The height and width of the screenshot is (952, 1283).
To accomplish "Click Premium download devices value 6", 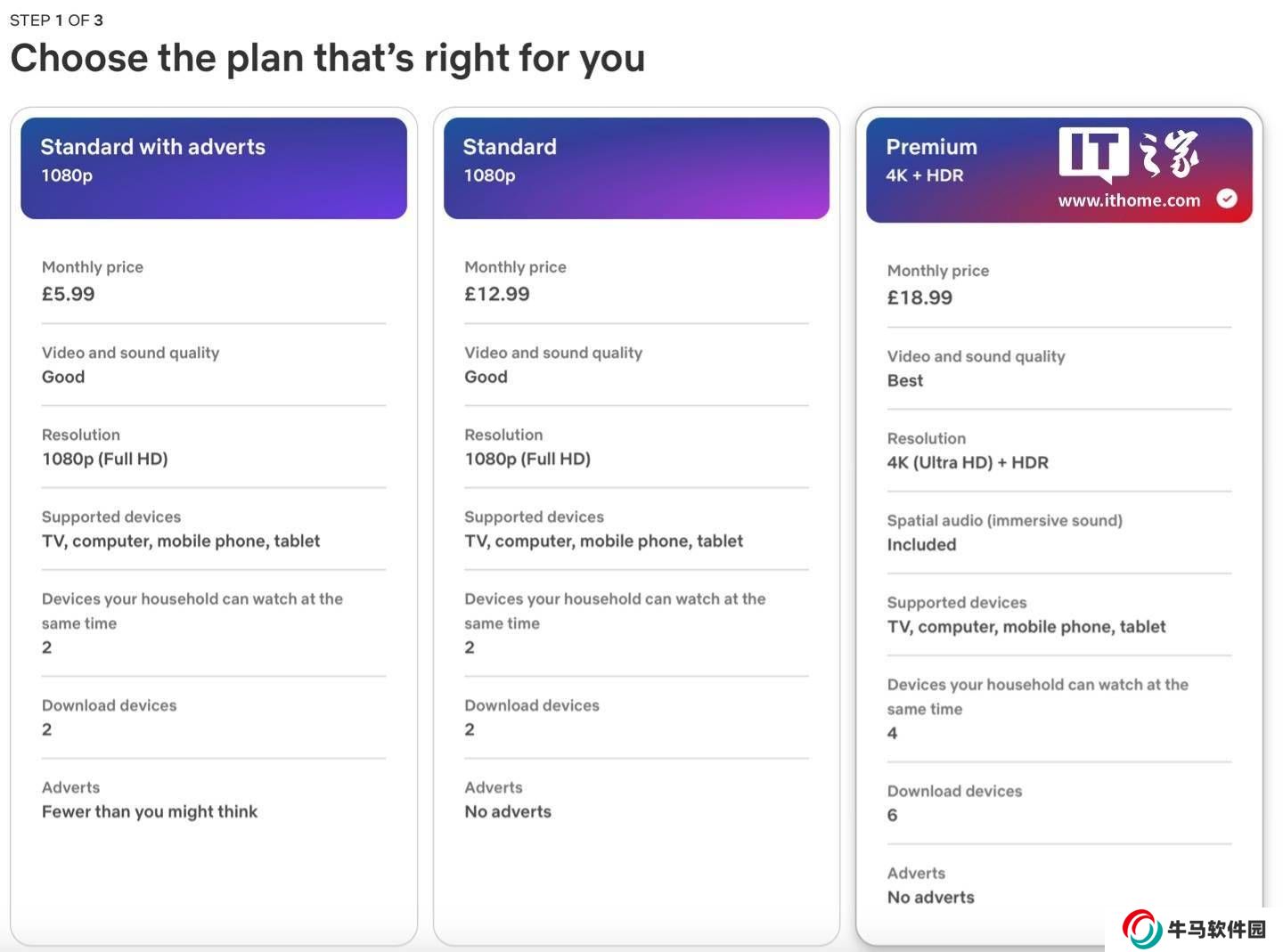I will 892,815.
